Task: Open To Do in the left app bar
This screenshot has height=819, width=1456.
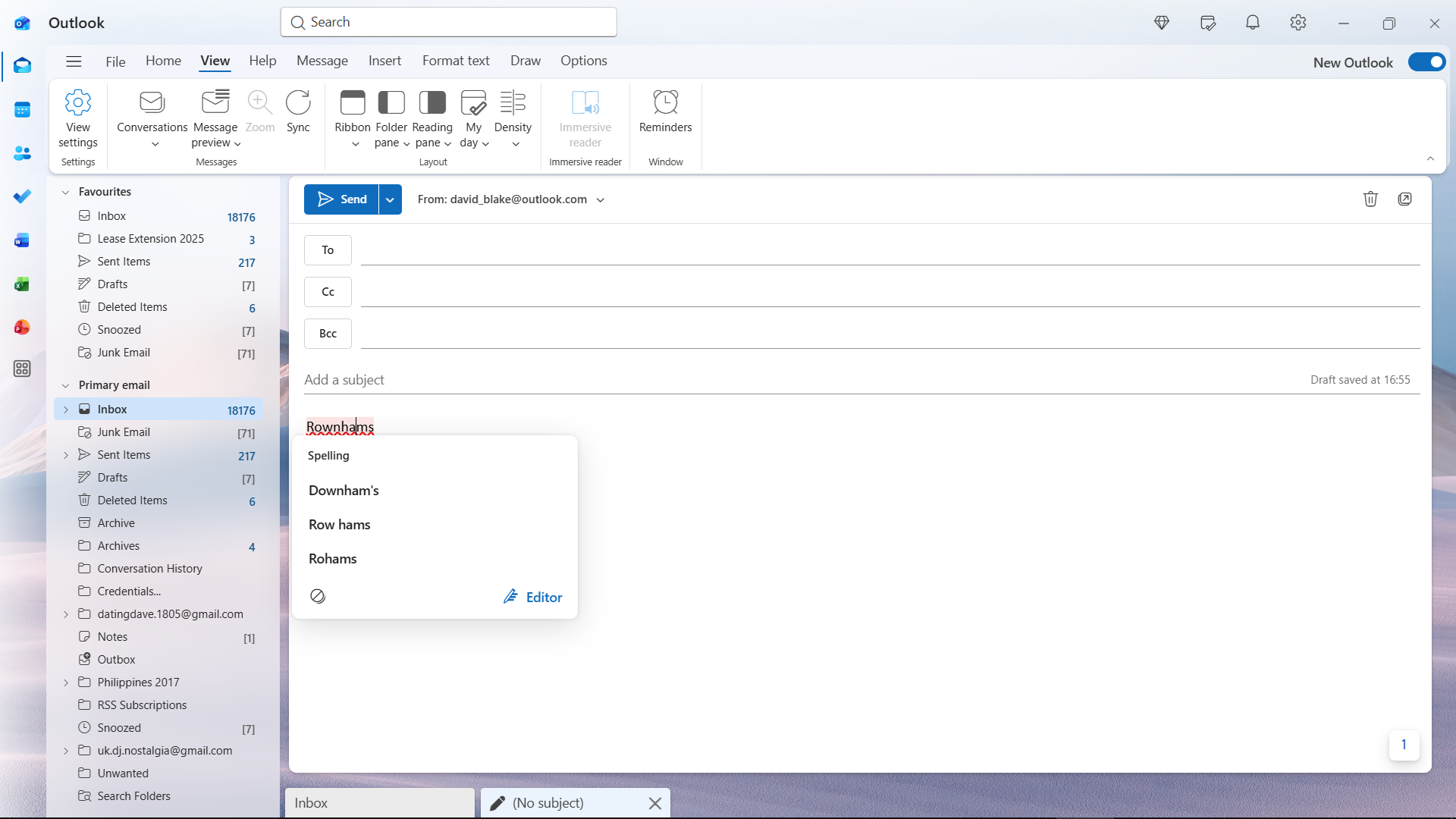Action: 22,196
